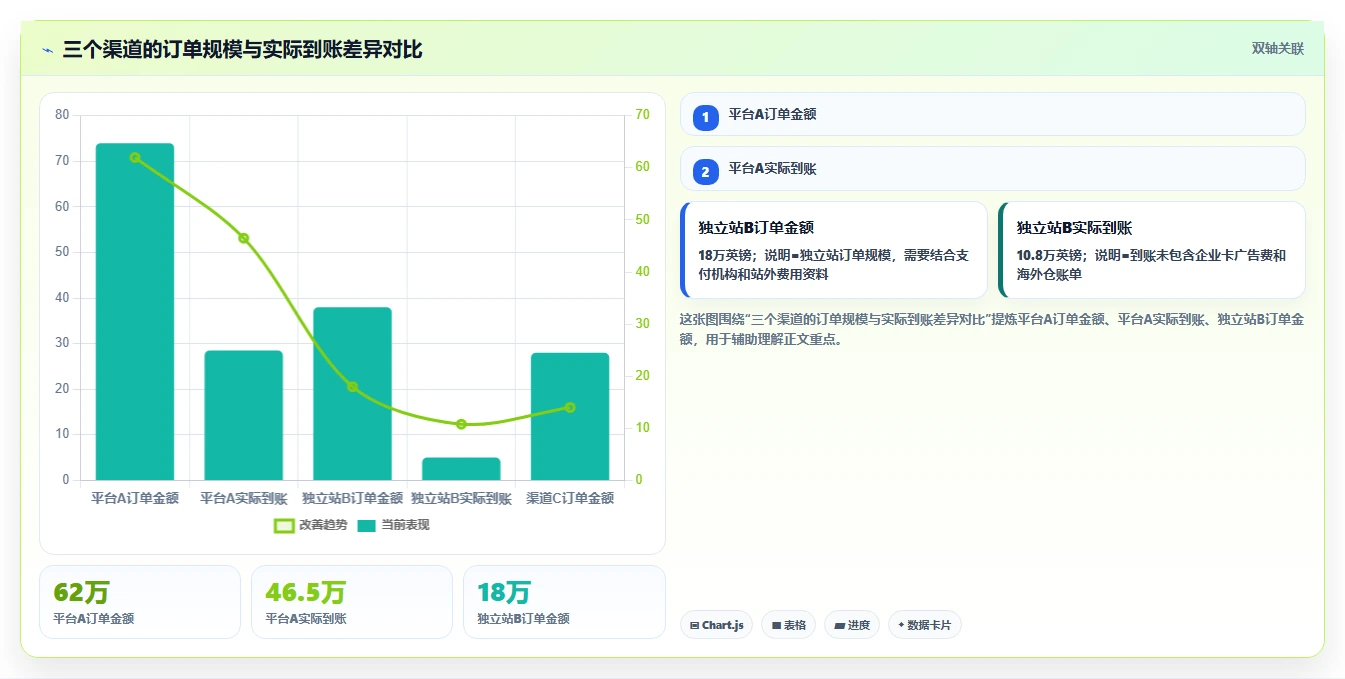Click the trend line point above 渠道C订单金额
The height and width of the screenshot is (679, 1345).
tap(570, 407)
